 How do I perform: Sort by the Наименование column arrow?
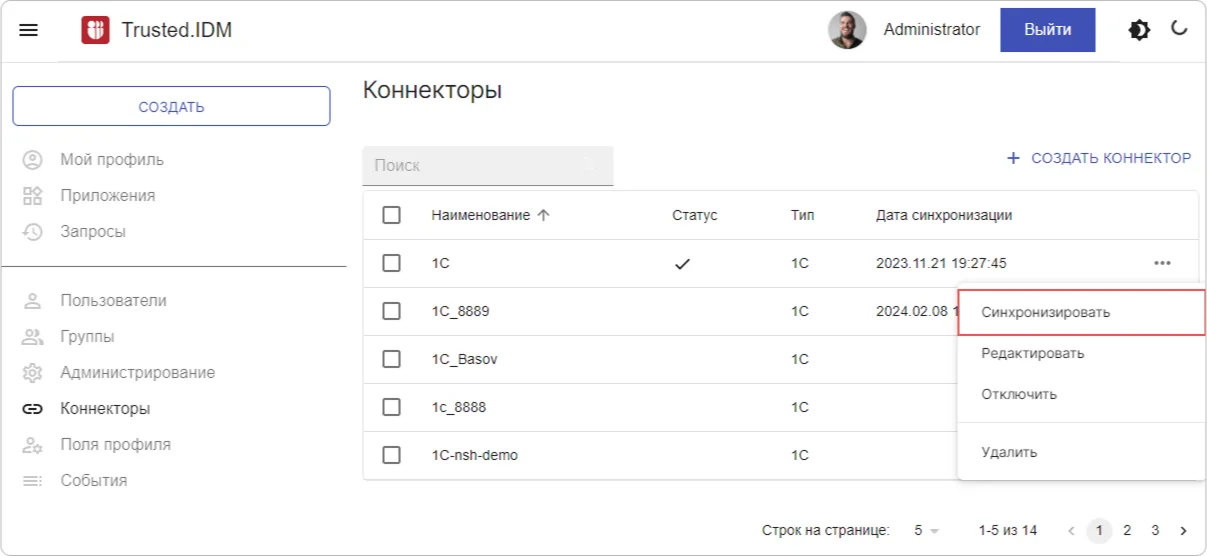tap(544, 215)
